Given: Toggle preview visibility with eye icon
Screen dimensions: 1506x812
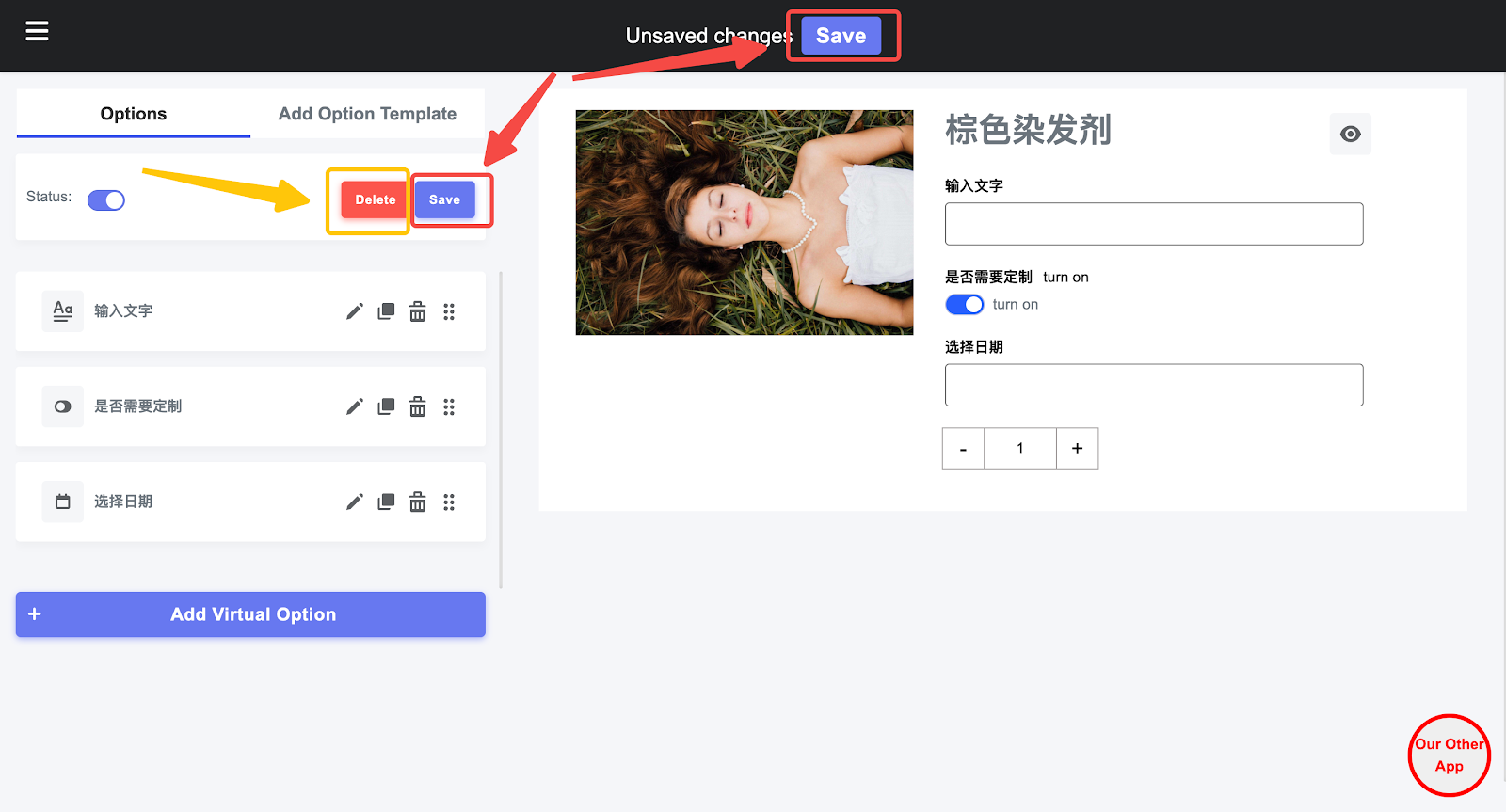Looking at the screenshot, I should coord(1350,134).
